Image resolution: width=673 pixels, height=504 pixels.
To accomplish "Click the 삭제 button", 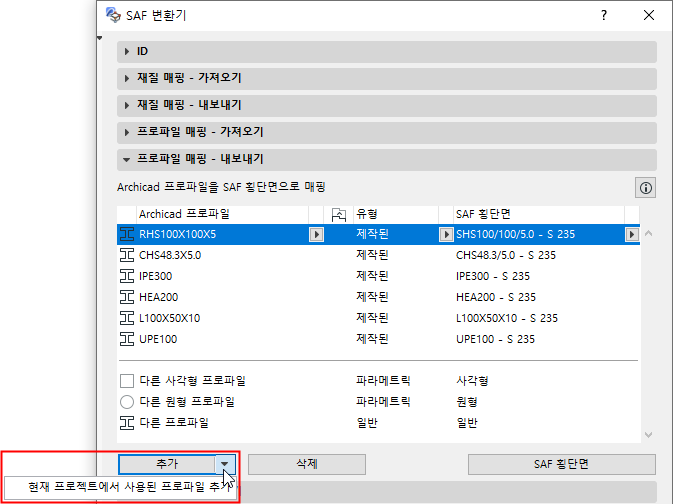I will point(307,465).
